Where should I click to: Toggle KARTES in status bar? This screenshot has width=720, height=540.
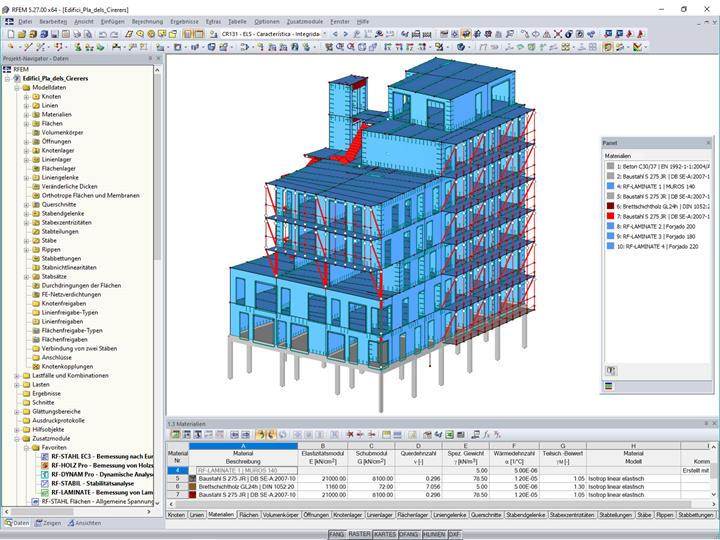pos(385,534)
